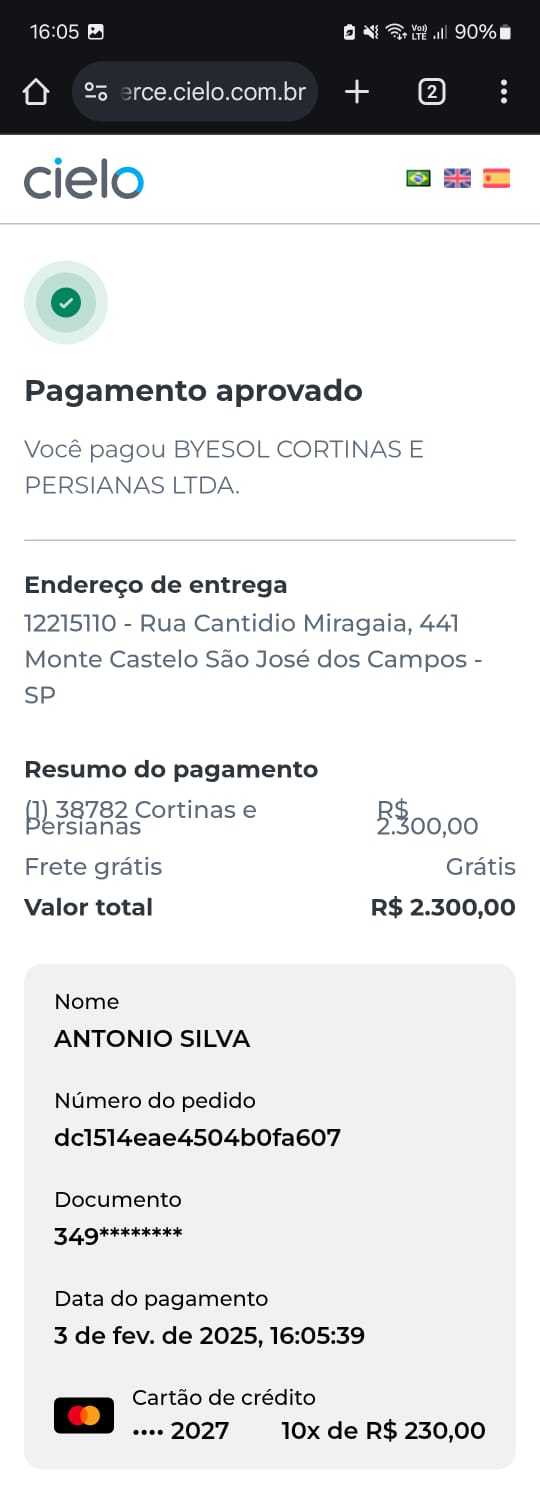This screenshot has width=540, height=1506.
Task: Tap the customer name ANTONIO SILVA
Action: 152,1038
